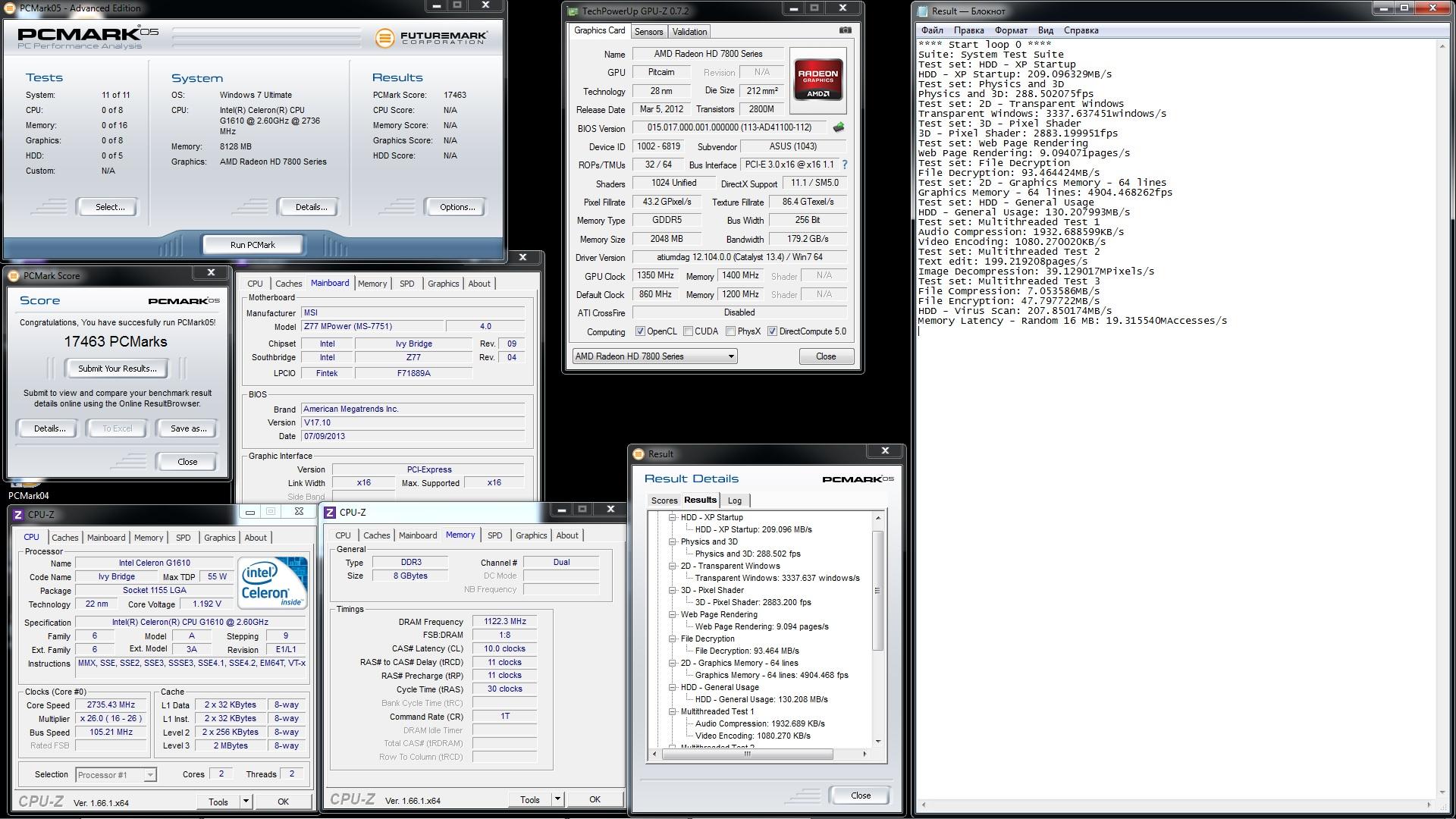Click the Result Details horizontal scrollbar thumb
This screenshot has width=1456, height=819.
[747, 754]
